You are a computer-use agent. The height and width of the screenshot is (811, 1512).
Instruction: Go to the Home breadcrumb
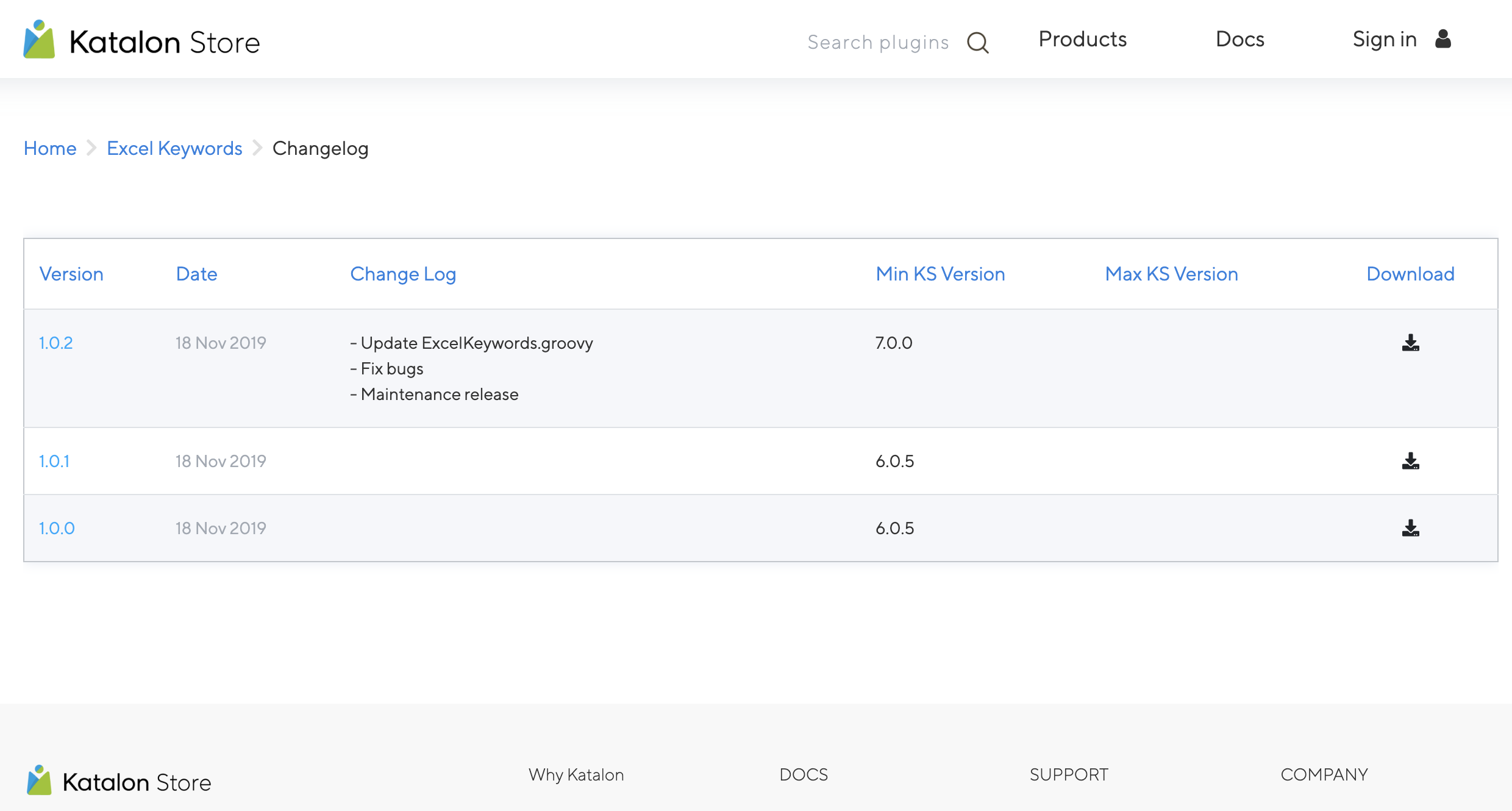point(50,148)
